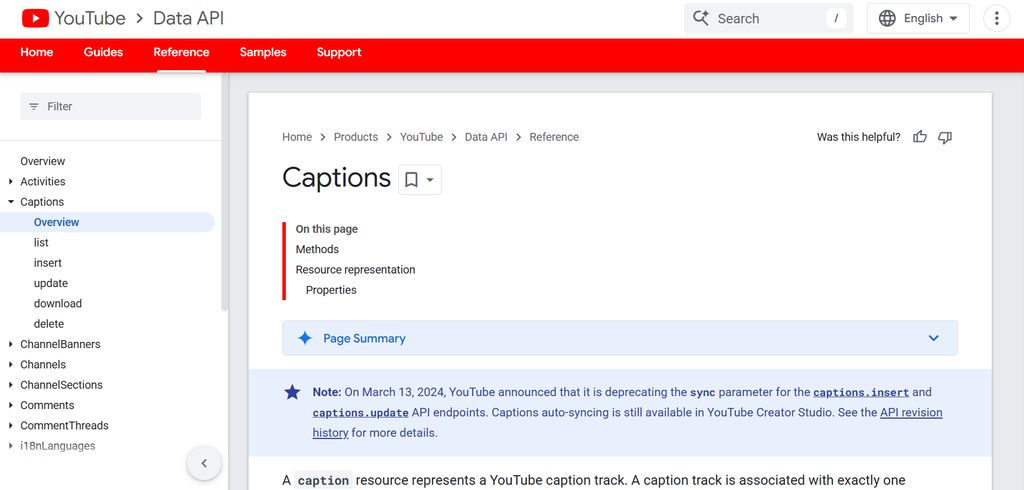This screenshot has width=1024, height=490.
Task: Click the Page Summary sparkle icon
Action: (305, 338)
